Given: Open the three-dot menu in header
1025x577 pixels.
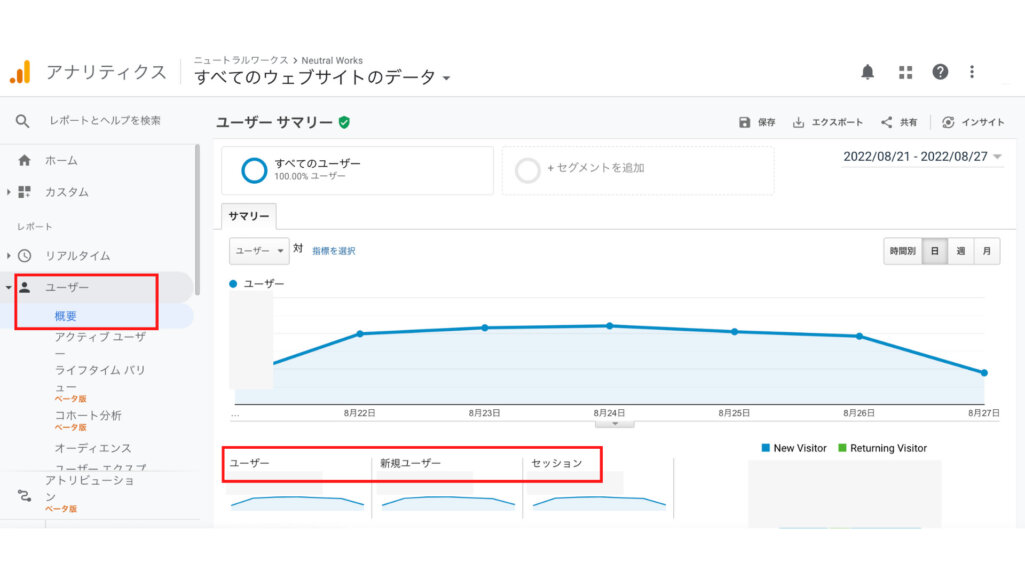Looking at the screenshot, I should [x=971, y=71].
